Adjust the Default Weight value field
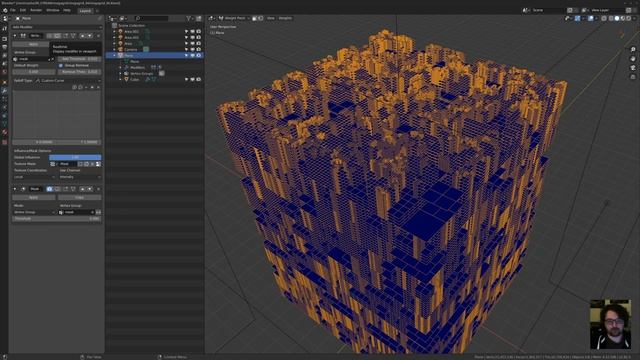640x360 pixels. [x=33, y=72]
